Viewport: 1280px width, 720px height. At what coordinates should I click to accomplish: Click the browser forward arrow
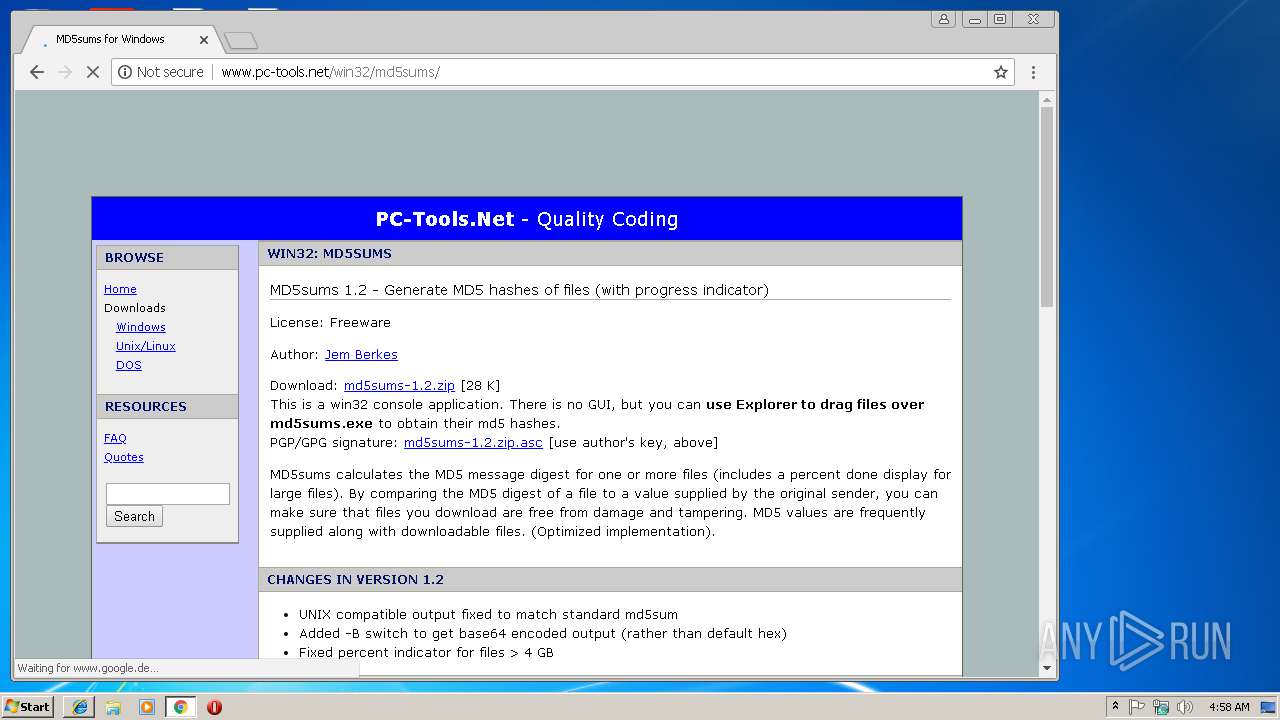click(65, 72)
